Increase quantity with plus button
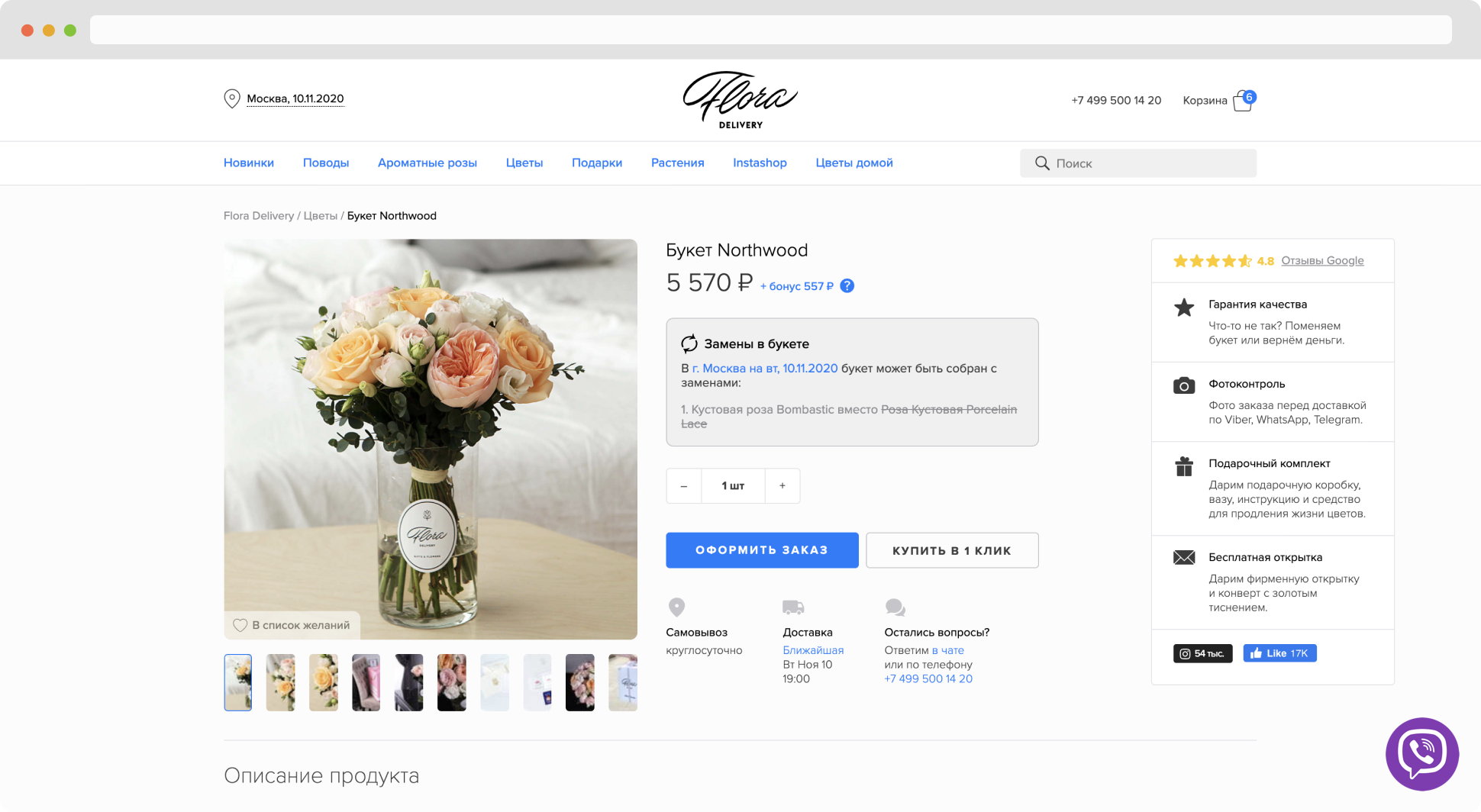Image resolution: width=1481 pixels, height=812 pixels. click(782, 486)
